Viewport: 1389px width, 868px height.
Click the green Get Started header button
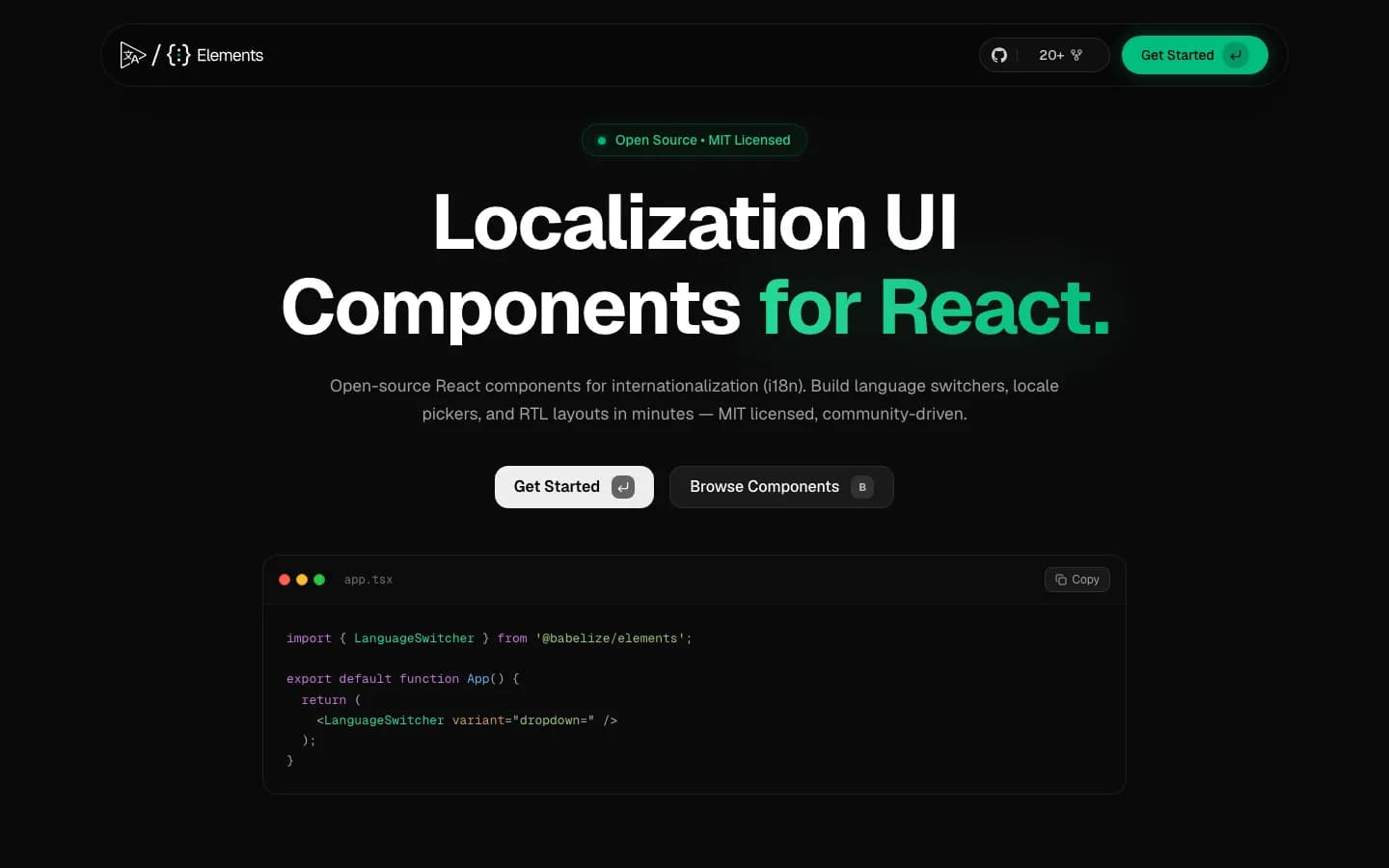(x=1194, y=55)
